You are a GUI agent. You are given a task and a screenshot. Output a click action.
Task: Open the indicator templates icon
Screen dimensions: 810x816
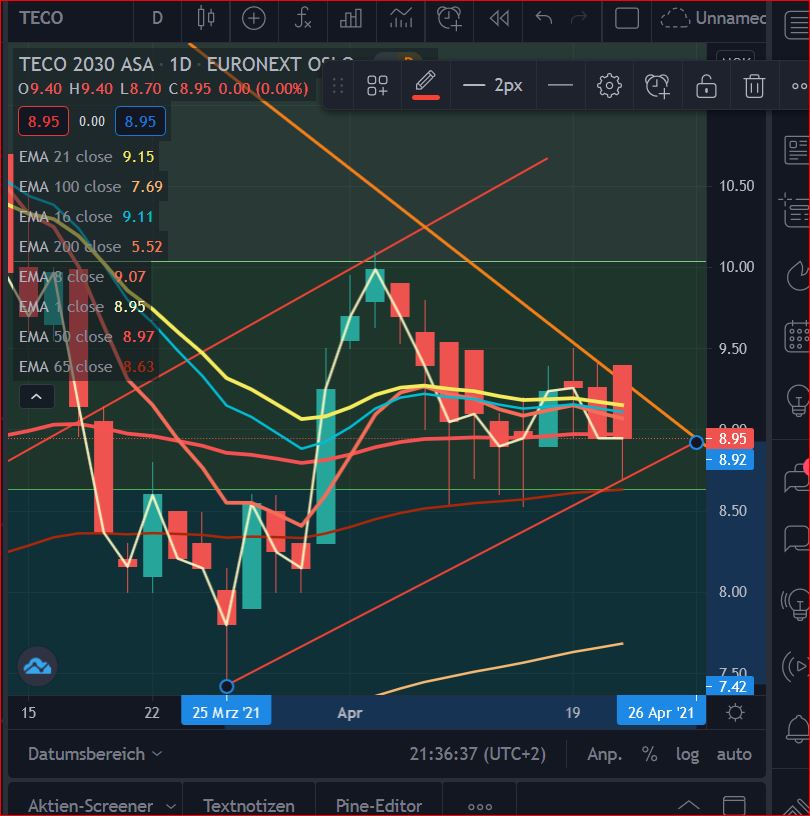click(400, 19)
